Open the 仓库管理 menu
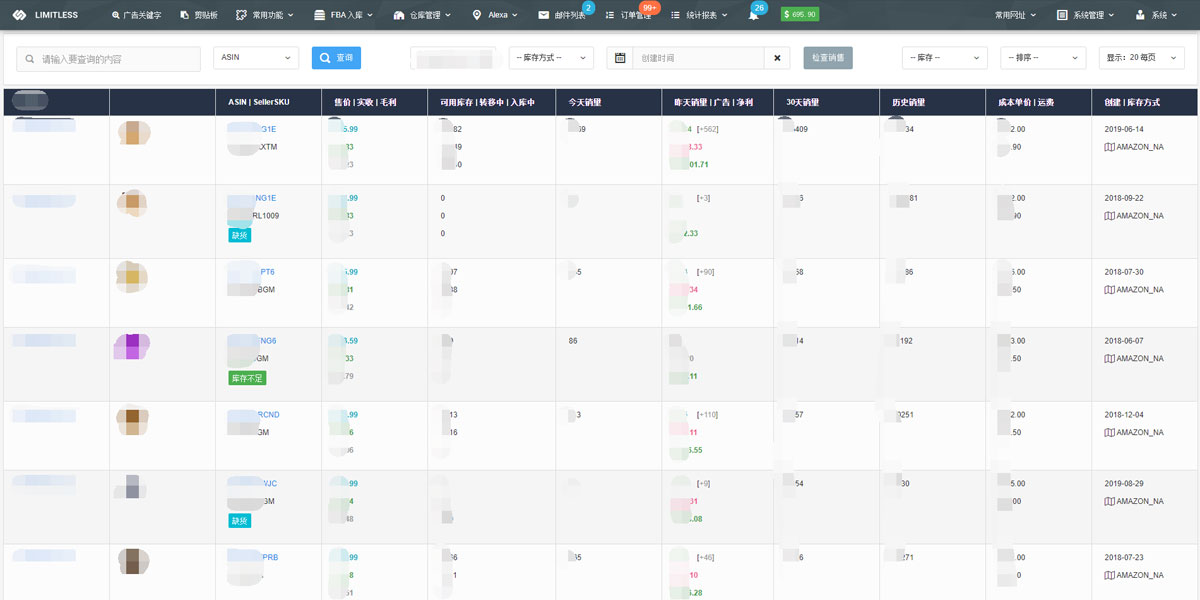1200x600 pixels. pyautogui.click(x=423, y=15)
